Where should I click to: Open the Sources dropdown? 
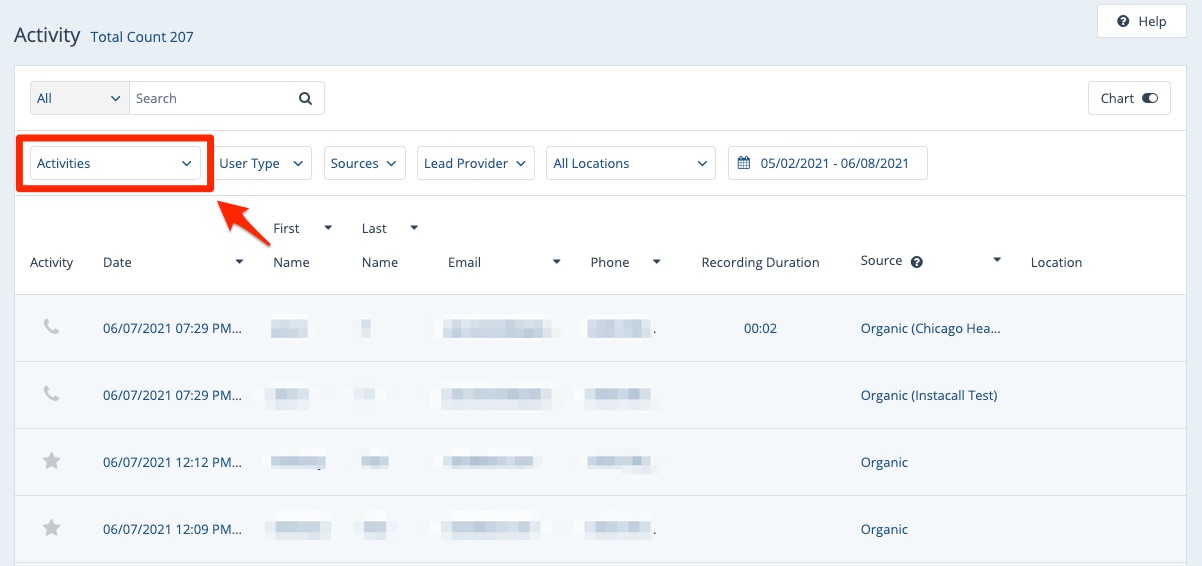click(x=364, y=163)
